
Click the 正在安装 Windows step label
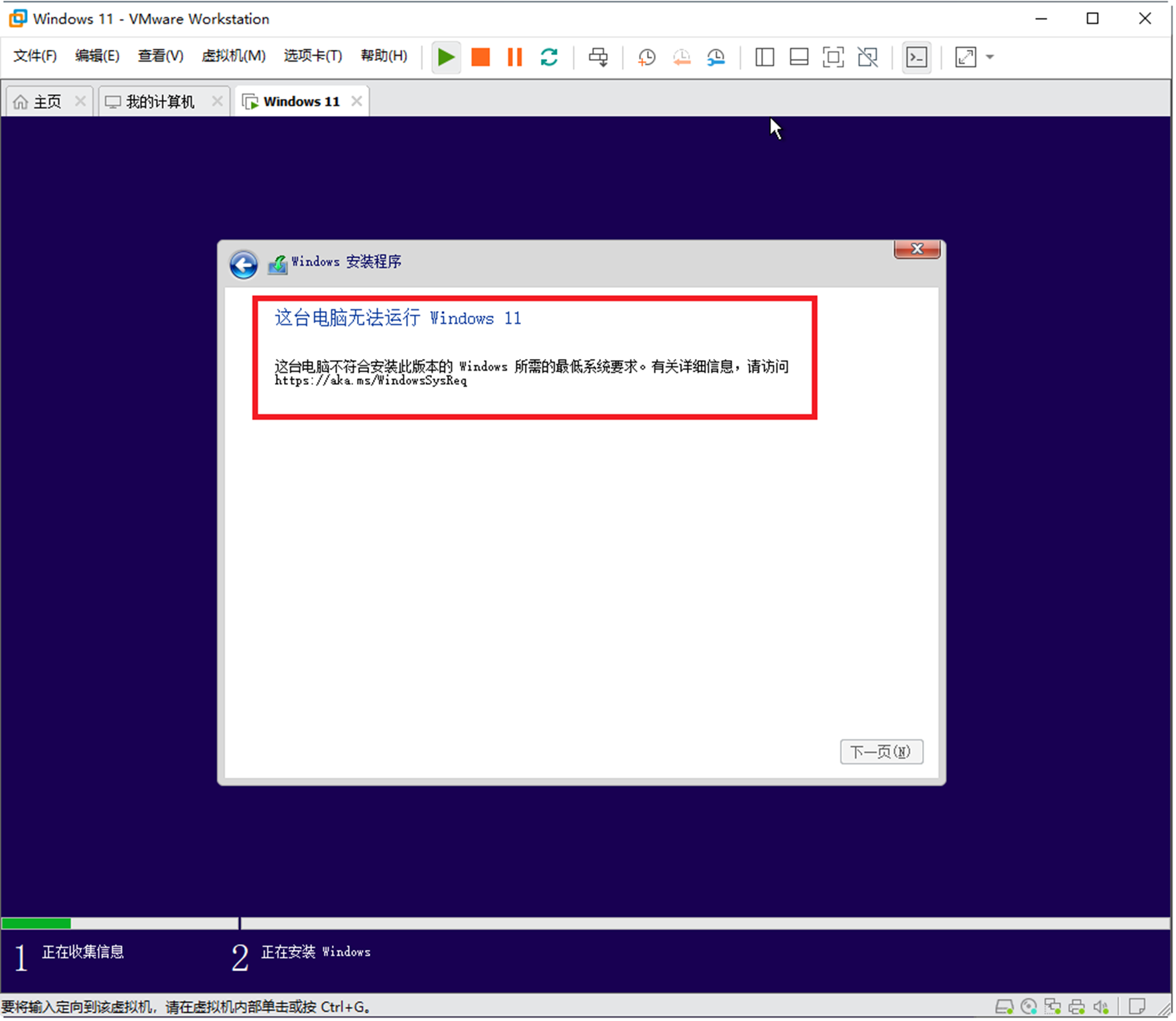(x=316, y=953)
